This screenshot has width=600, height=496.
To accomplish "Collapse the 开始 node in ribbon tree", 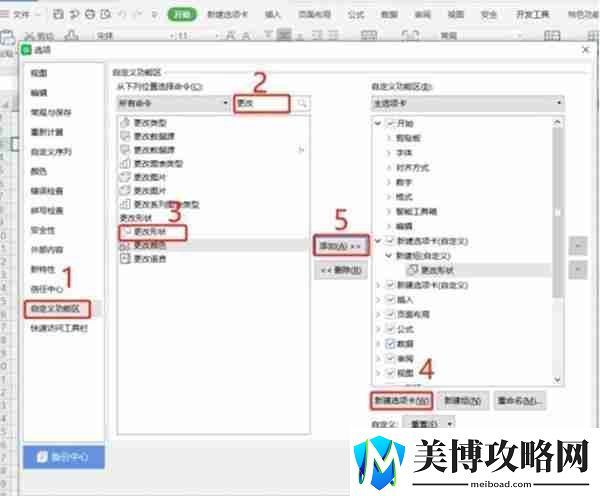I will coord(378,123).
